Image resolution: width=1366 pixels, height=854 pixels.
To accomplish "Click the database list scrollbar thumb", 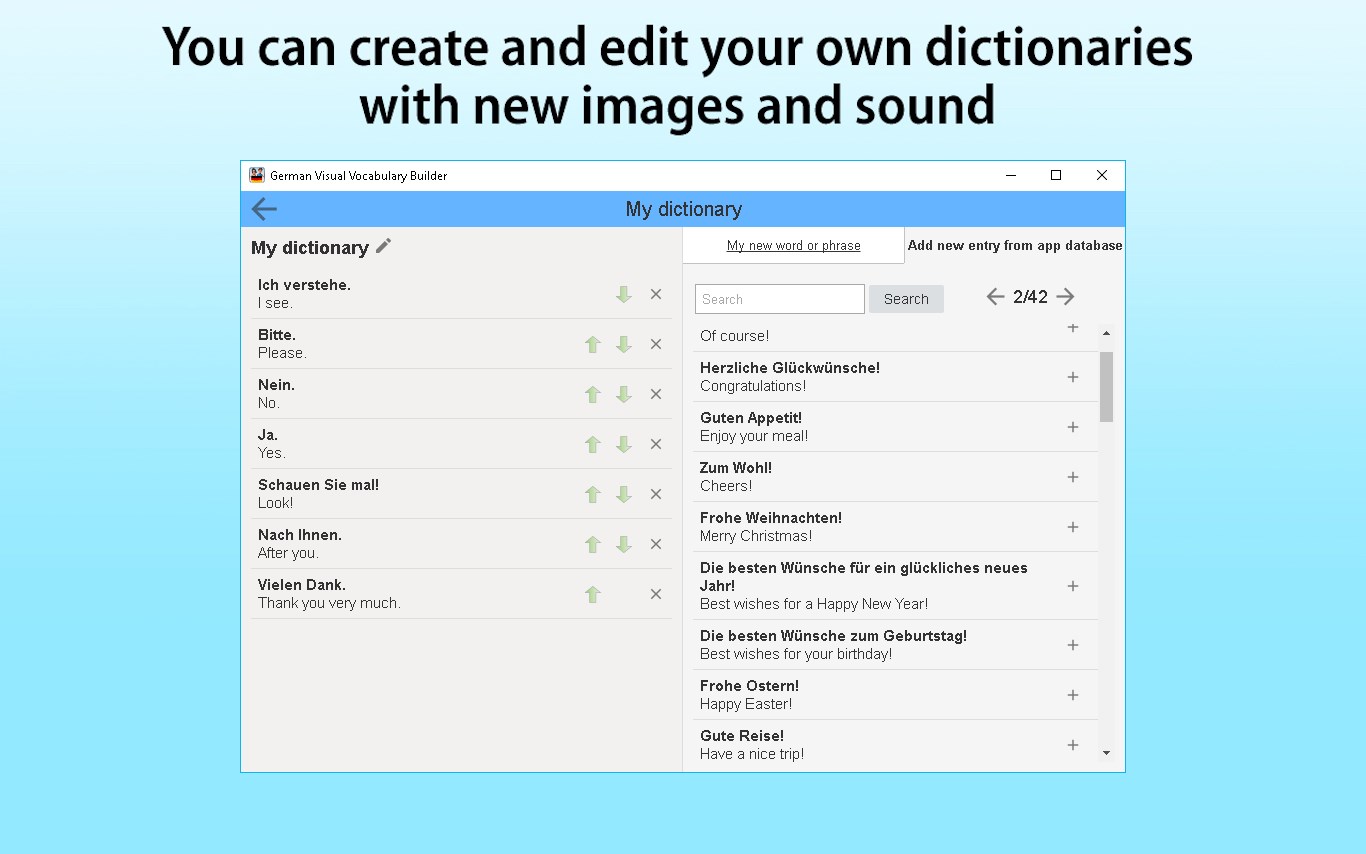I will (x=1106, y=386).
